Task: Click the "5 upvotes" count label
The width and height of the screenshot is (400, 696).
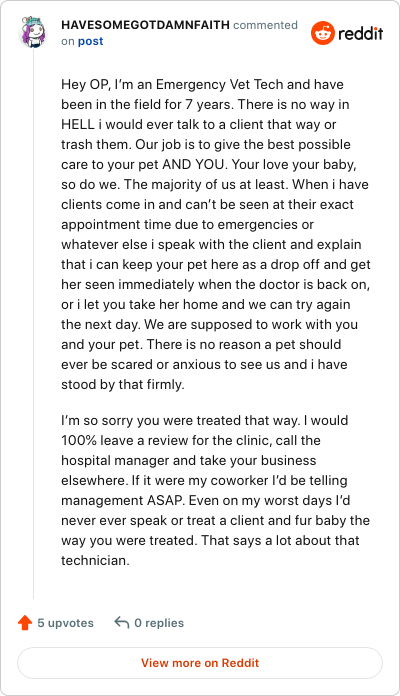Action: (65, 623)
